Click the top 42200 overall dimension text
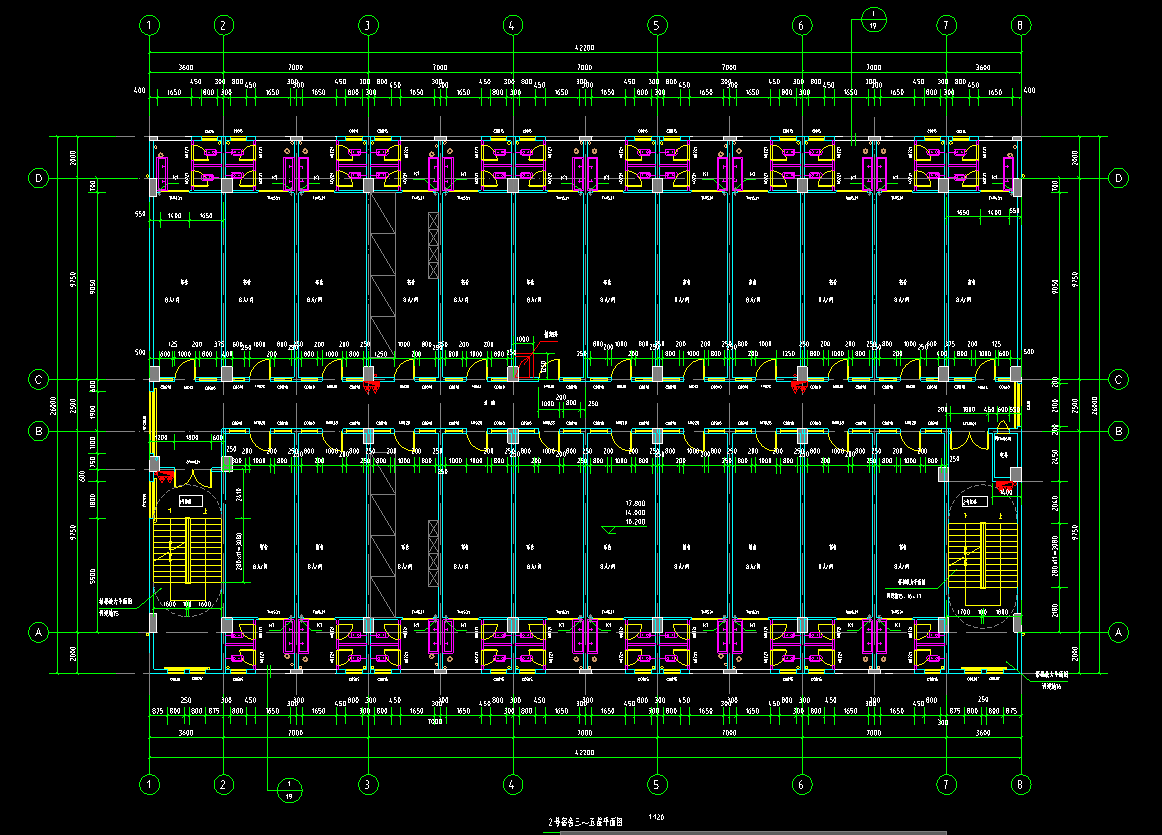 pyautogui.click(x=584, y=47)
